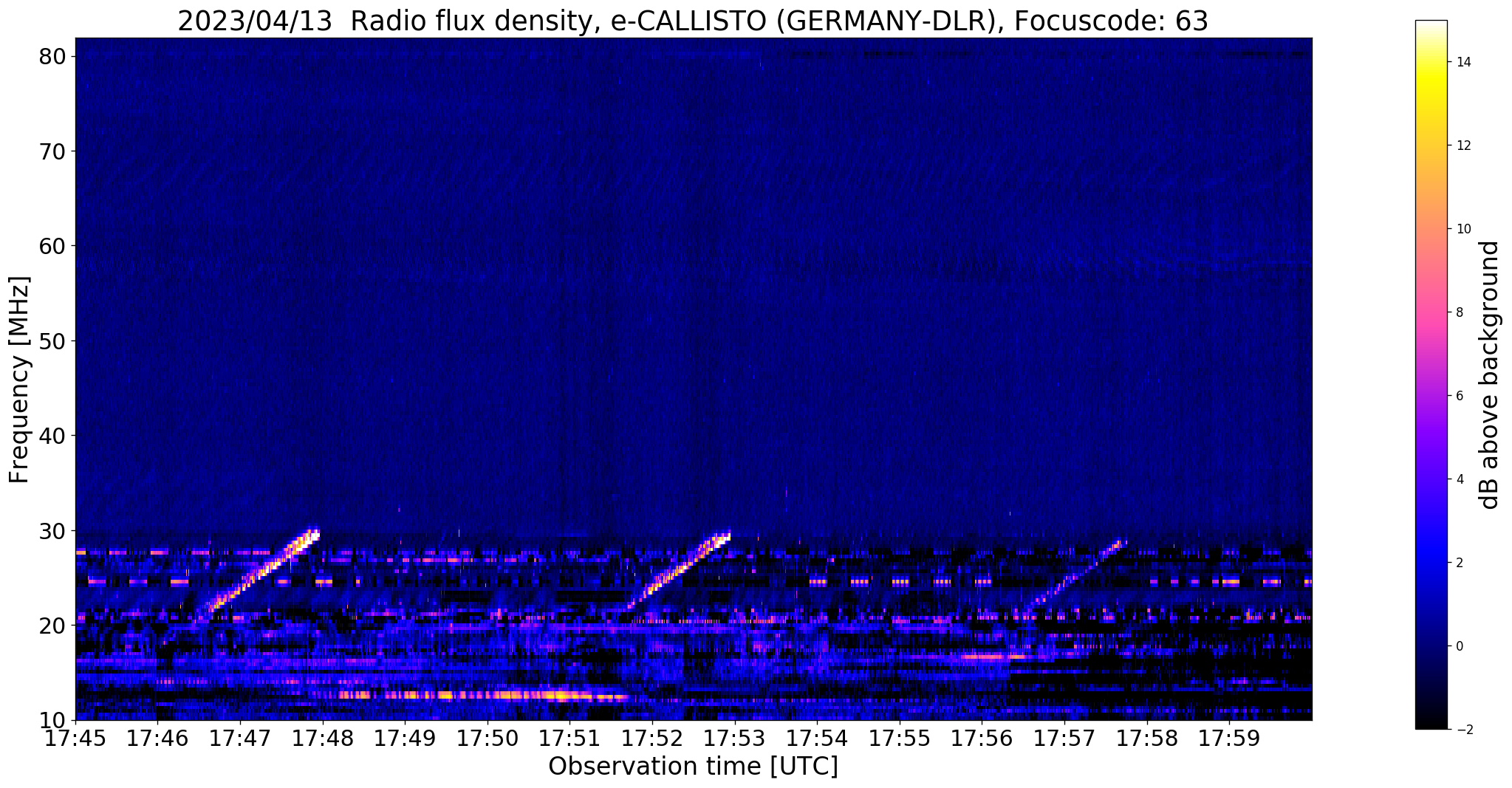
Task: Click the 17:46 time tick label
Action: [x=157, y=739]
